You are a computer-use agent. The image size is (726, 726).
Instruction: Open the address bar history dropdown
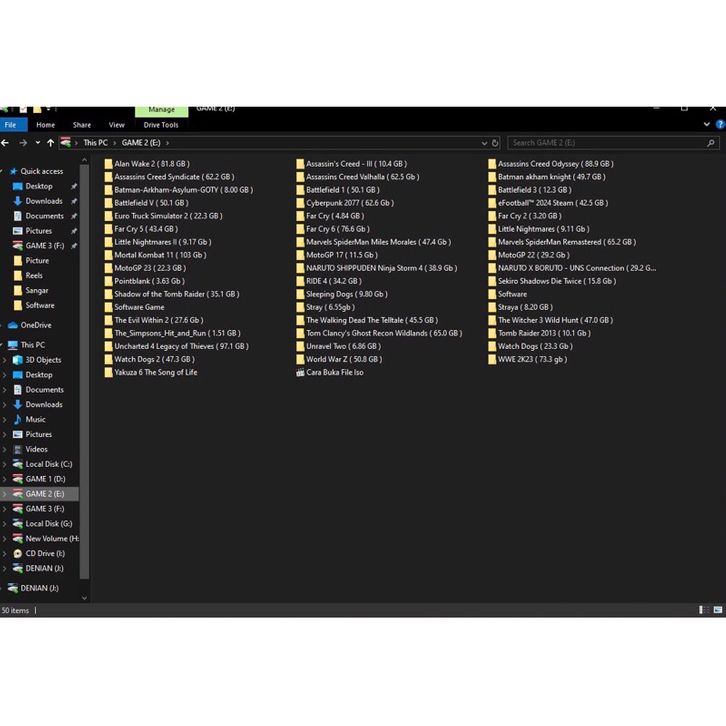[x=484, y=143]
